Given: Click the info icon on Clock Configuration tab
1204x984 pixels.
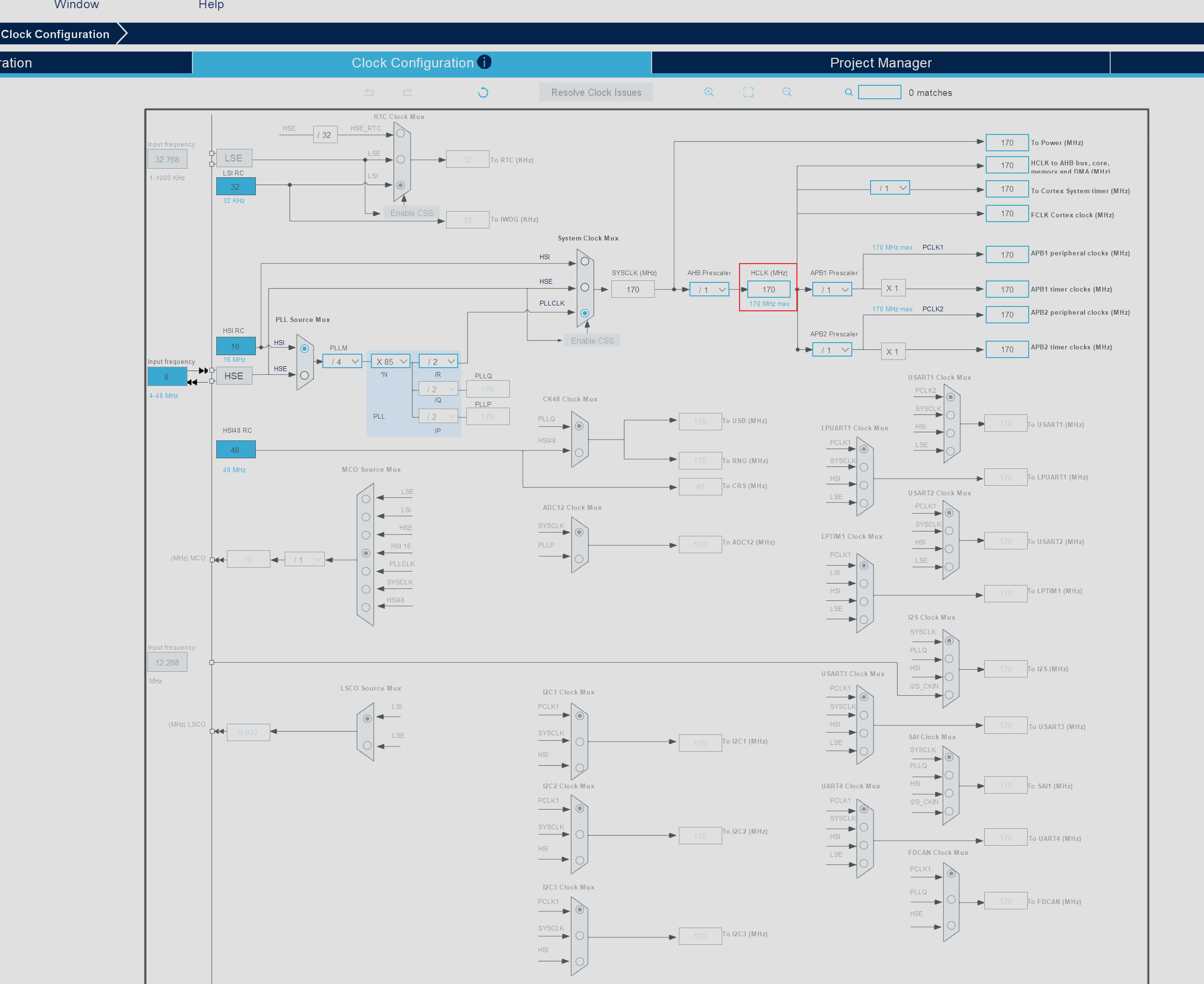Looking at the screenshot, I should pos(484,62).
